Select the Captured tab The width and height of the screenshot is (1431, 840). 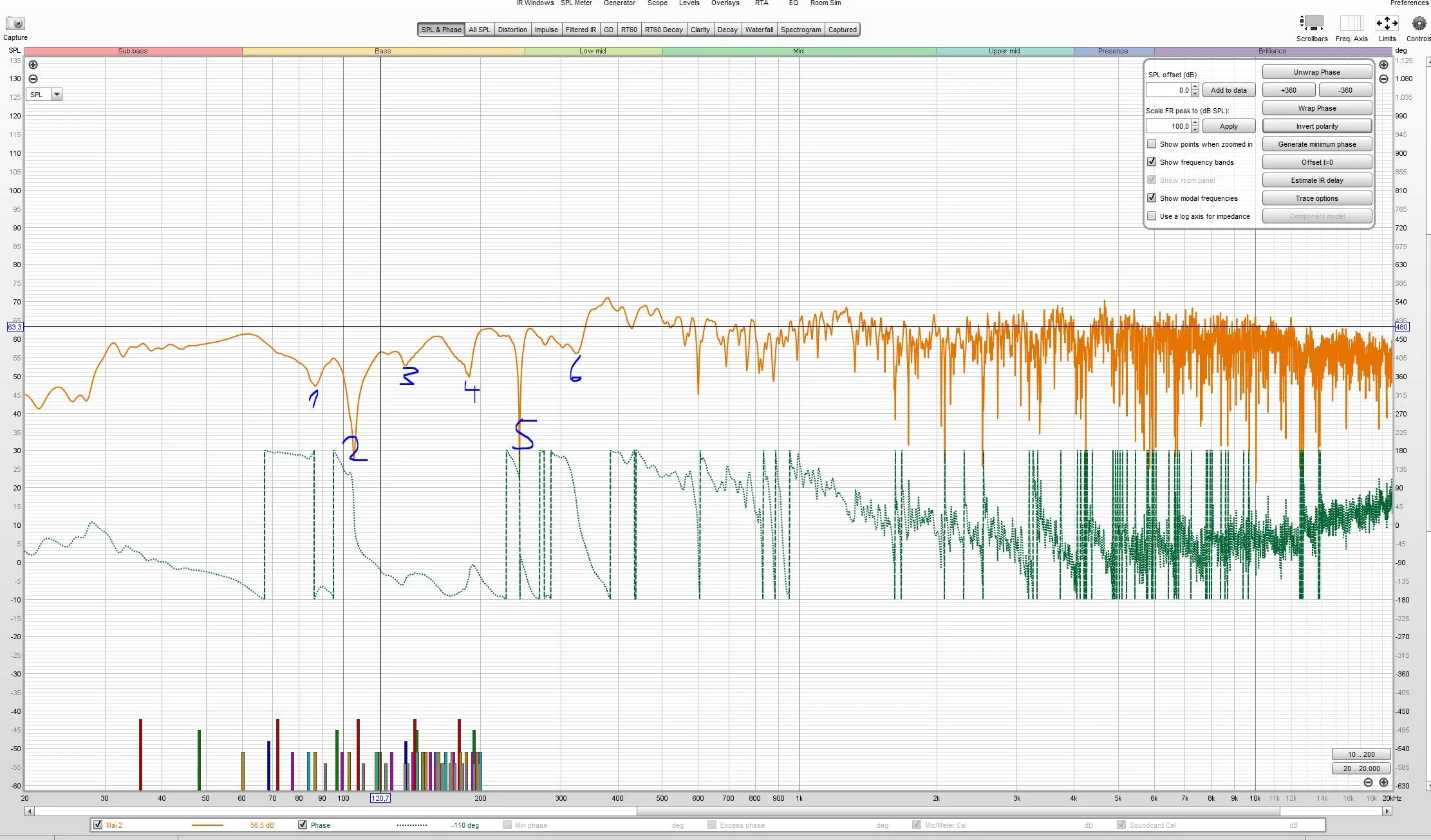click(842, 30)
